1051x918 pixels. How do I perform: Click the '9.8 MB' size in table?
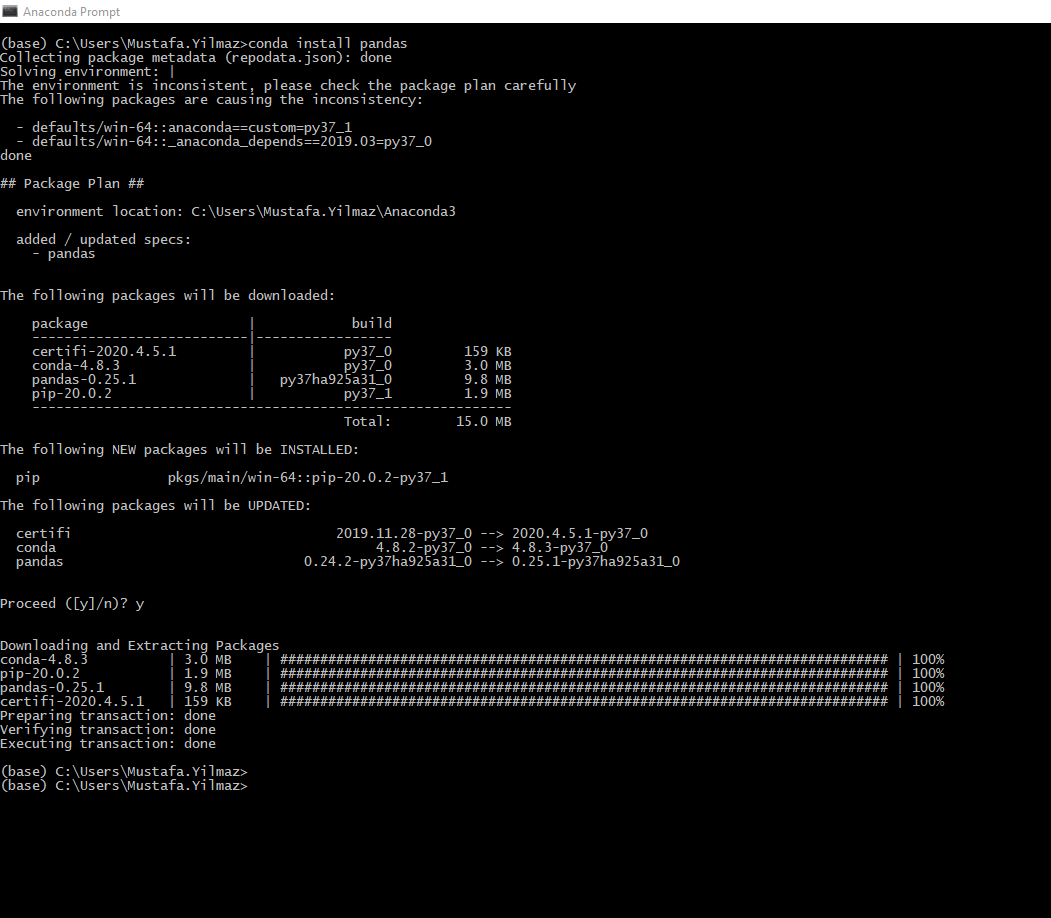coord(487,380)
